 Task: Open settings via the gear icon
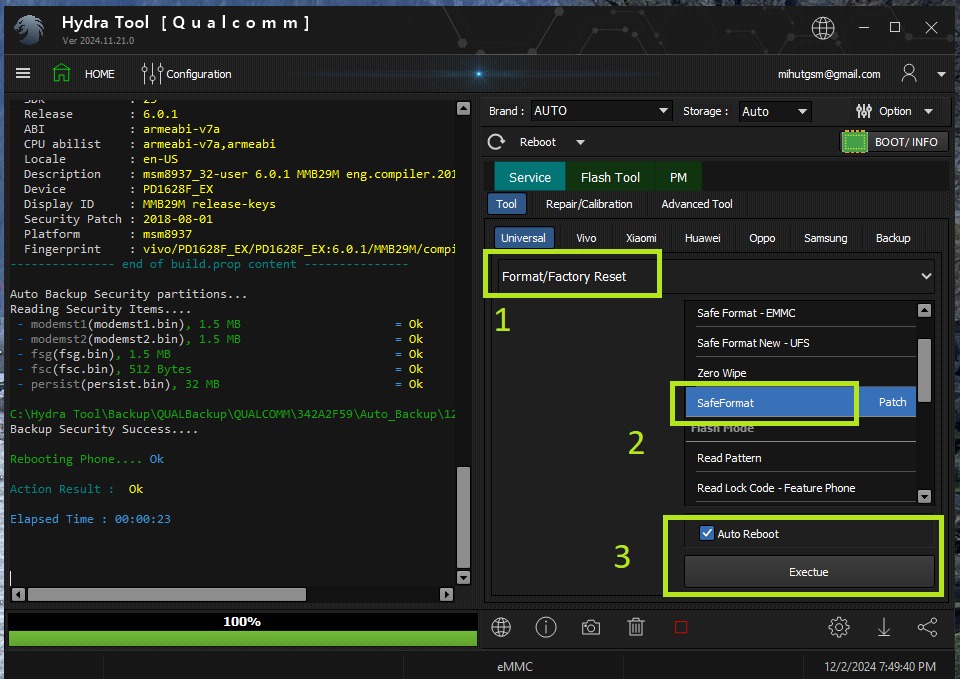tap(839, 627)
